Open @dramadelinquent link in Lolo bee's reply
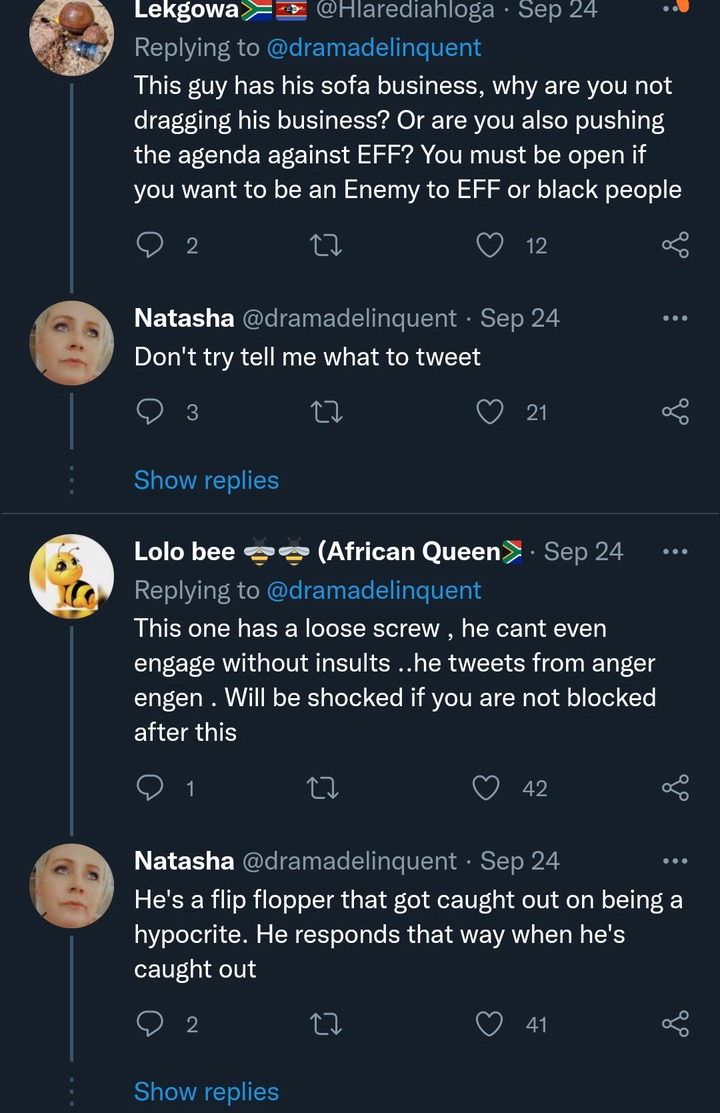 (373, 591)
